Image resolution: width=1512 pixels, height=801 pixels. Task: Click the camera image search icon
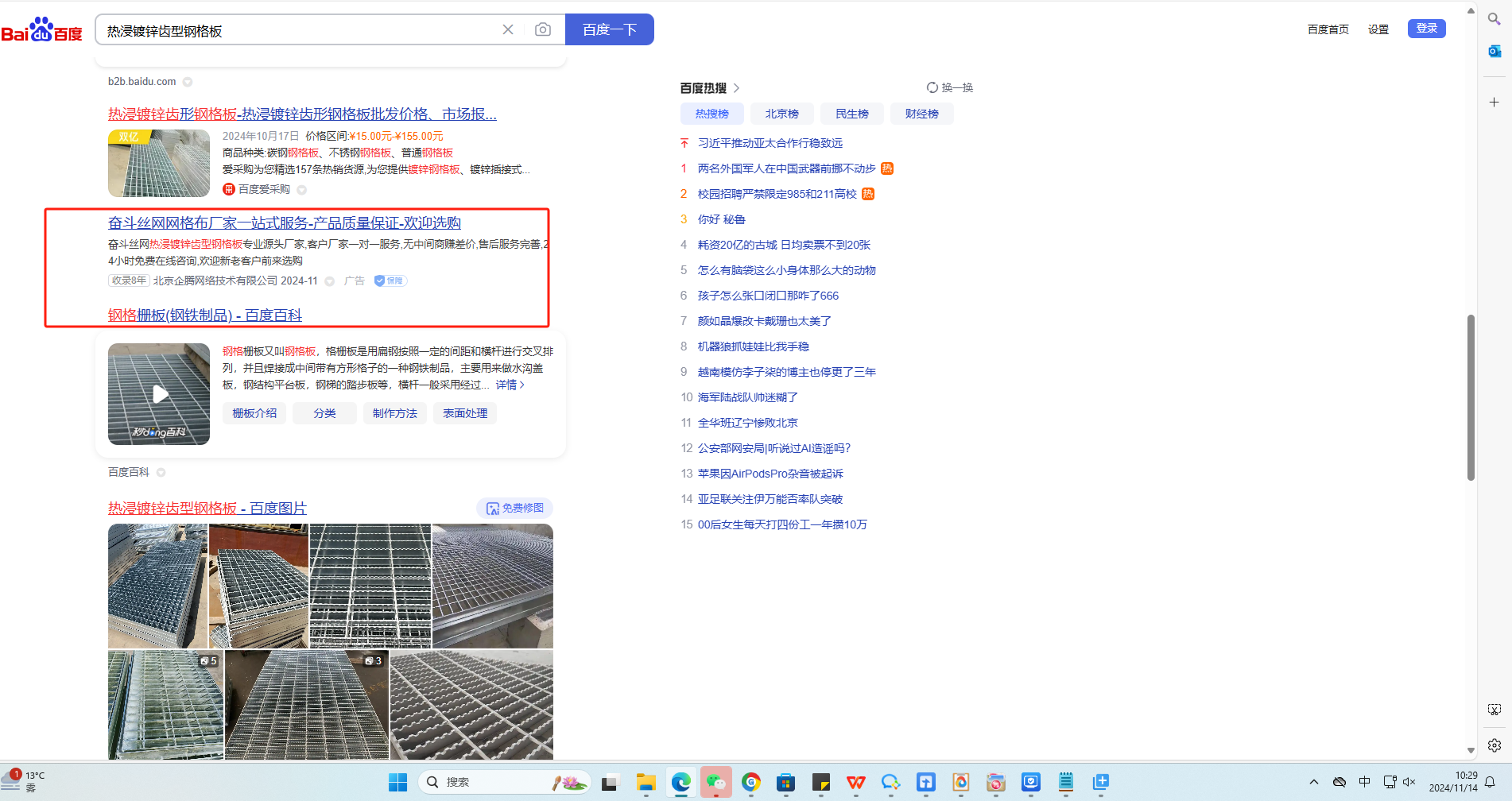coord(543,29)
